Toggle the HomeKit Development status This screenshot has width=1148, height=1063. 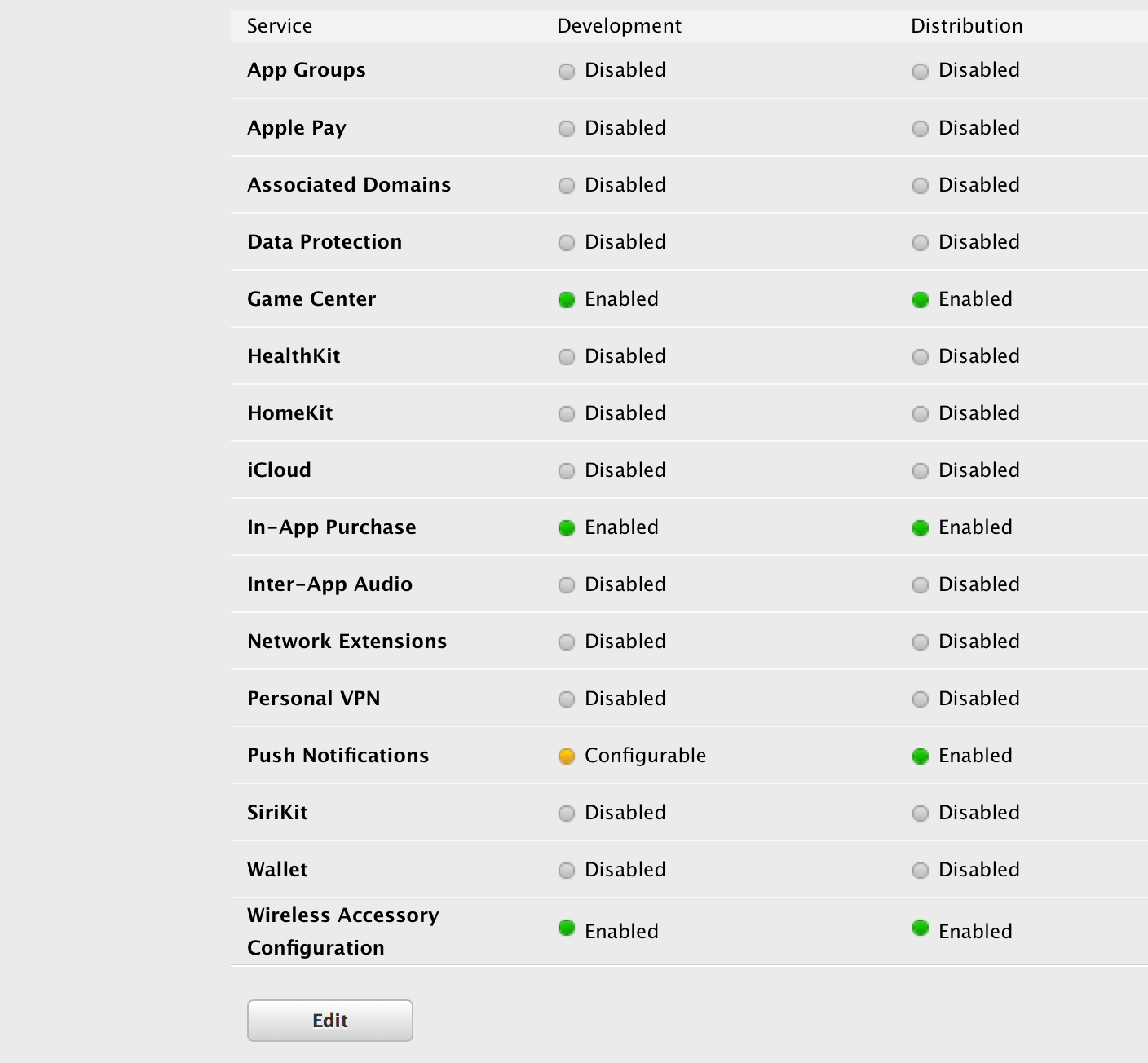(x=565, y=414)
